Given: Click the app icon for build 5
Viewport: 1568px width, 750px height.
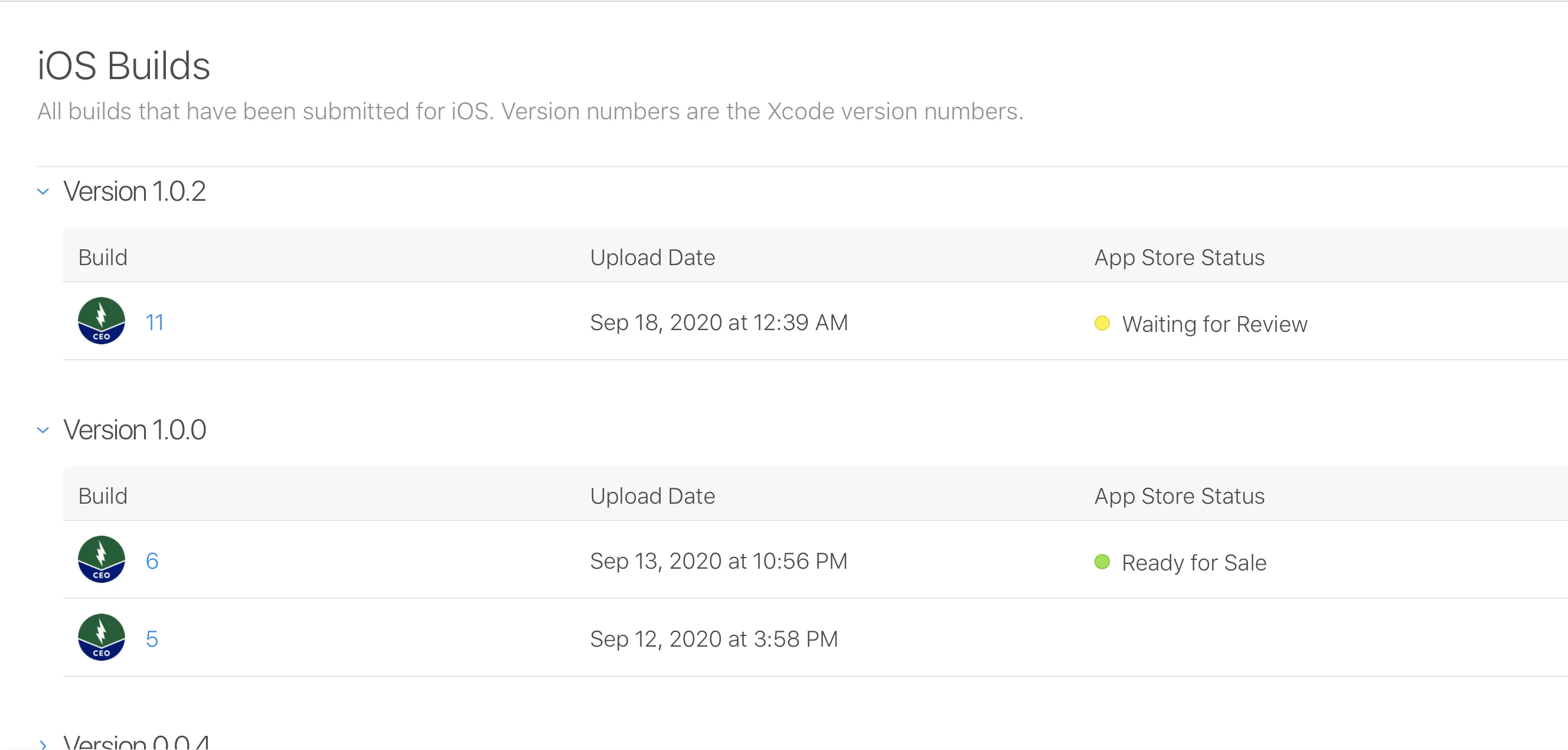Looking at the screenshot, I should click(101, 637).
